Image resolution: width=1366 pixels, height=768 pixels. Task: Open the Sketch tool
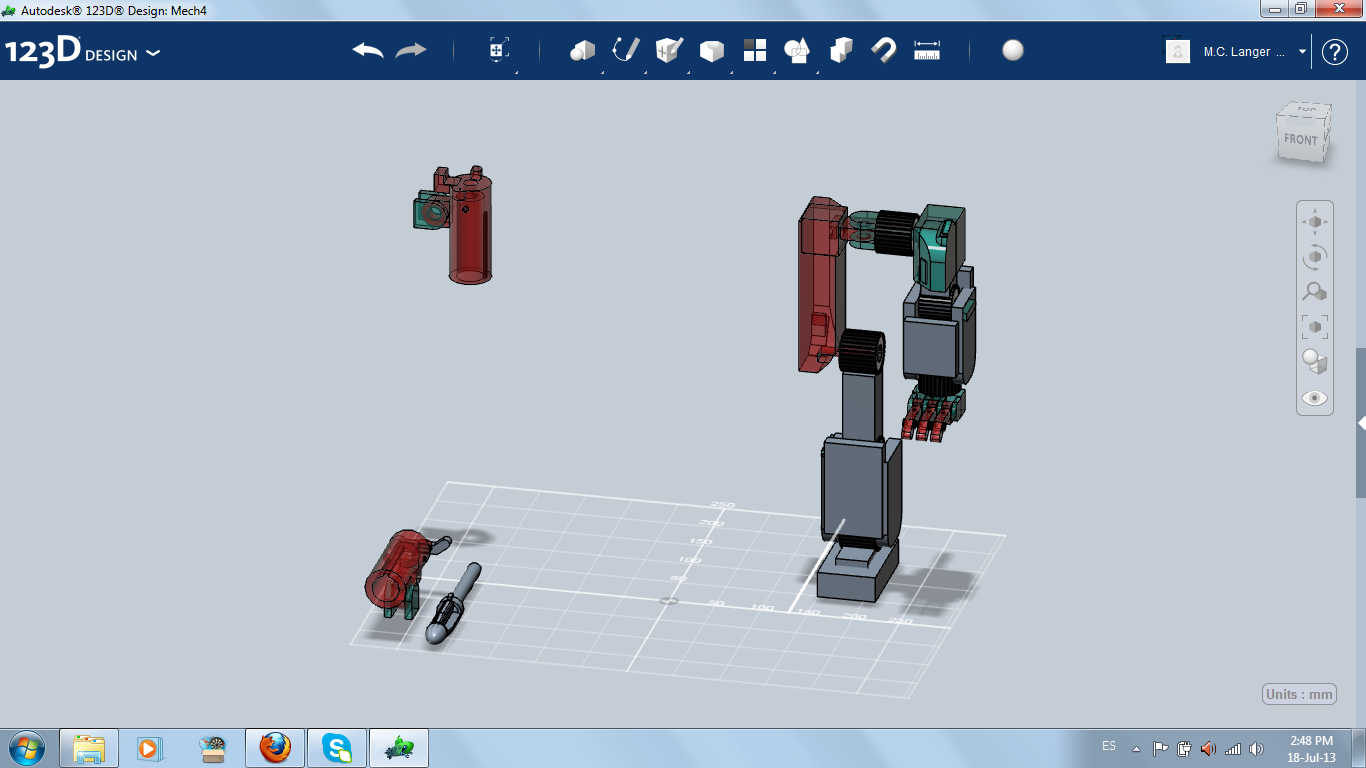coord(624,50)
